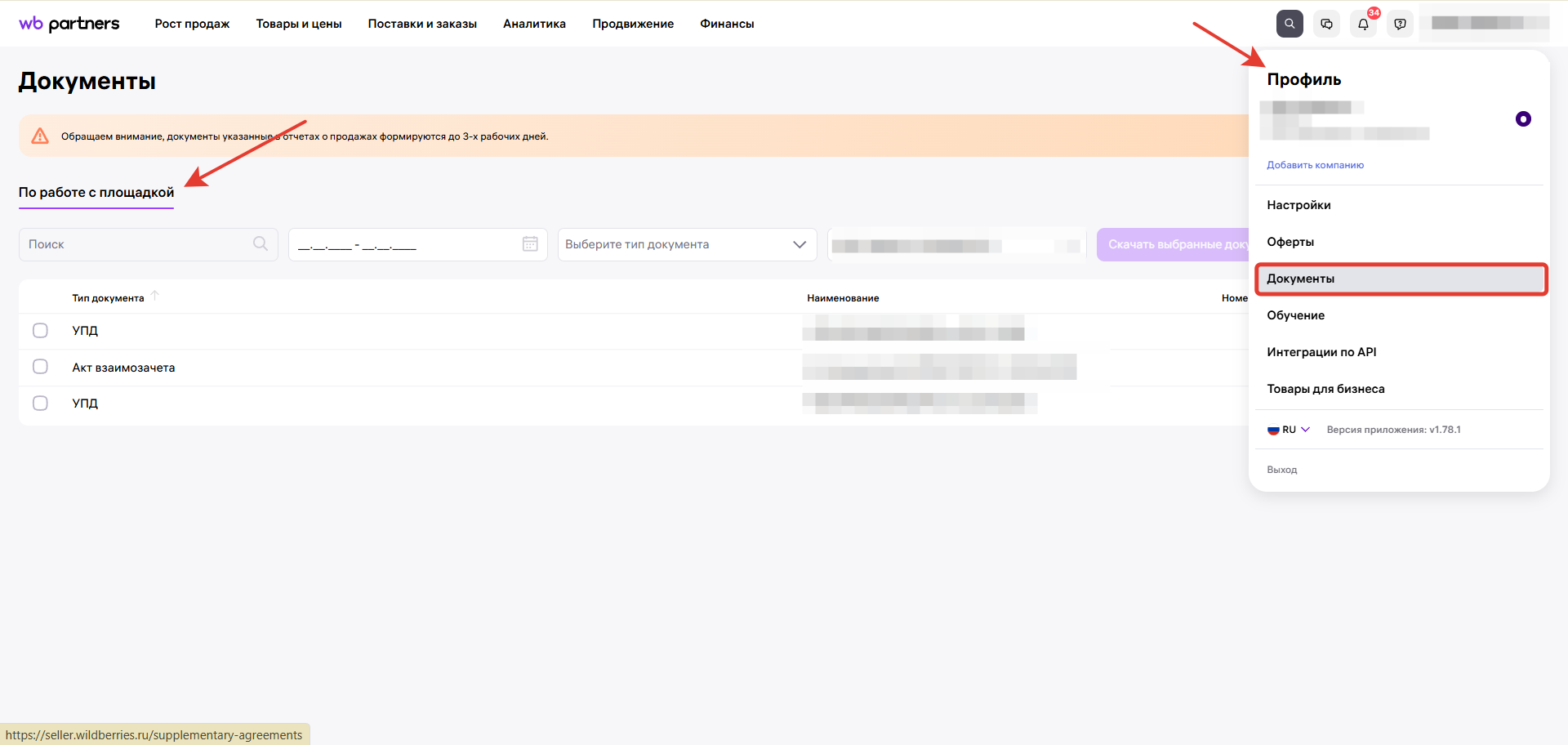This screenshot has width=1568, height=745.
Task: Click the wb partners logo
Action: click(x=69, y=24)
